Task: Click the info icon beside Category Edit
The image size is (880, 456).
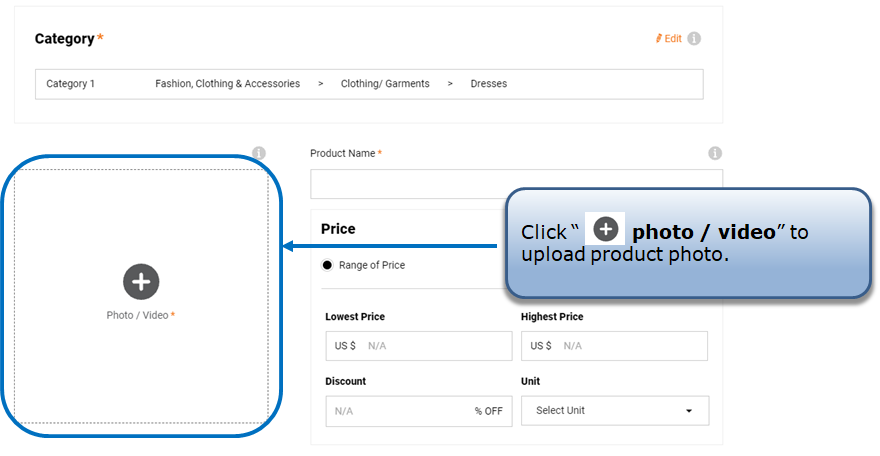Action: click(x=694, y=39)
